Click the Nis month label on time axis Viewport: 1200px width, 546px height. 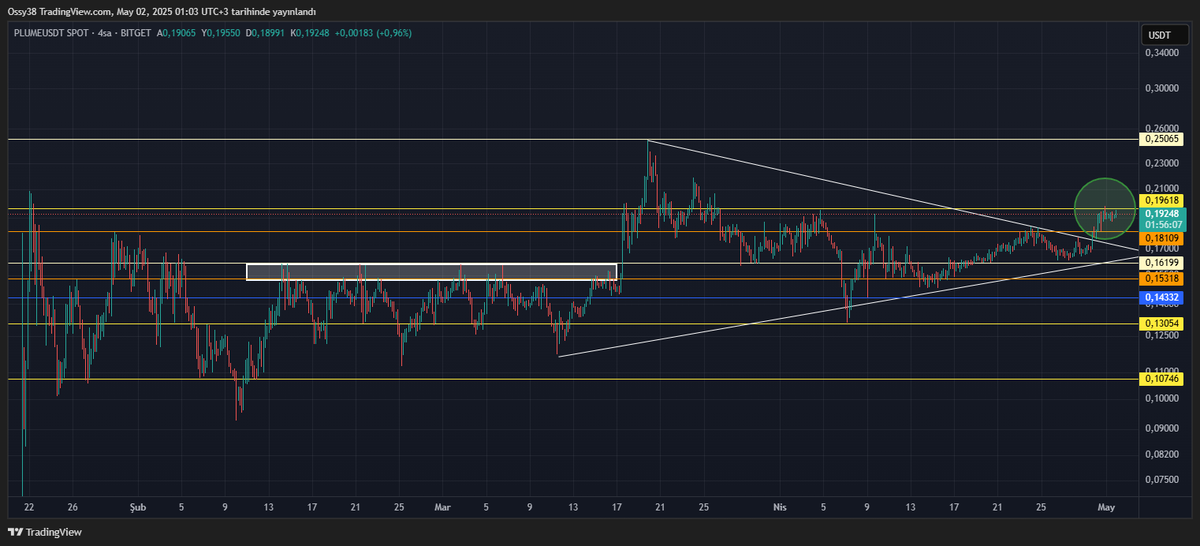(x=781, y=507)
